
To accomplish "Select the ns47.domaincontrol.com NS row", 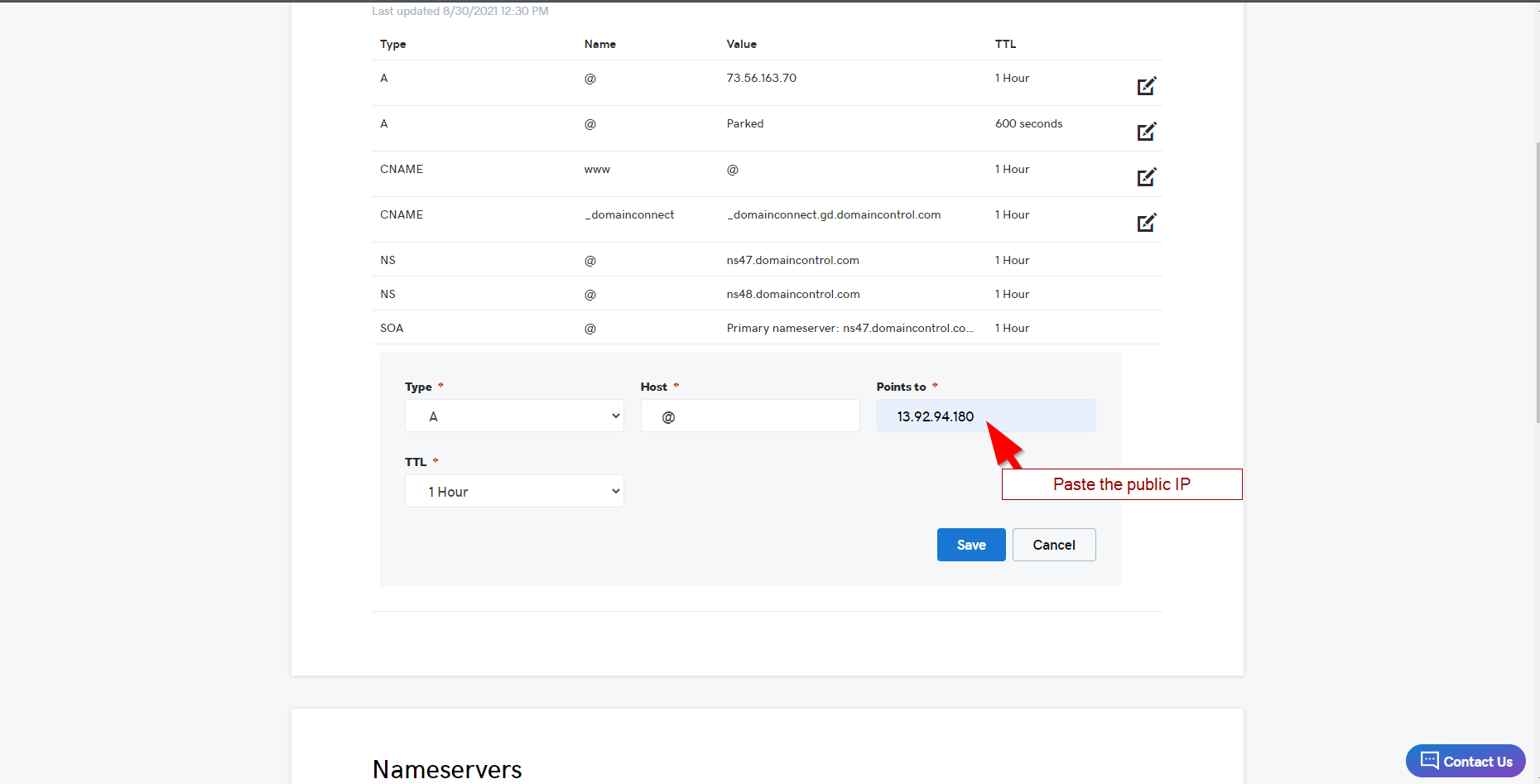I will pyautogui.click(x=767, y=260).
